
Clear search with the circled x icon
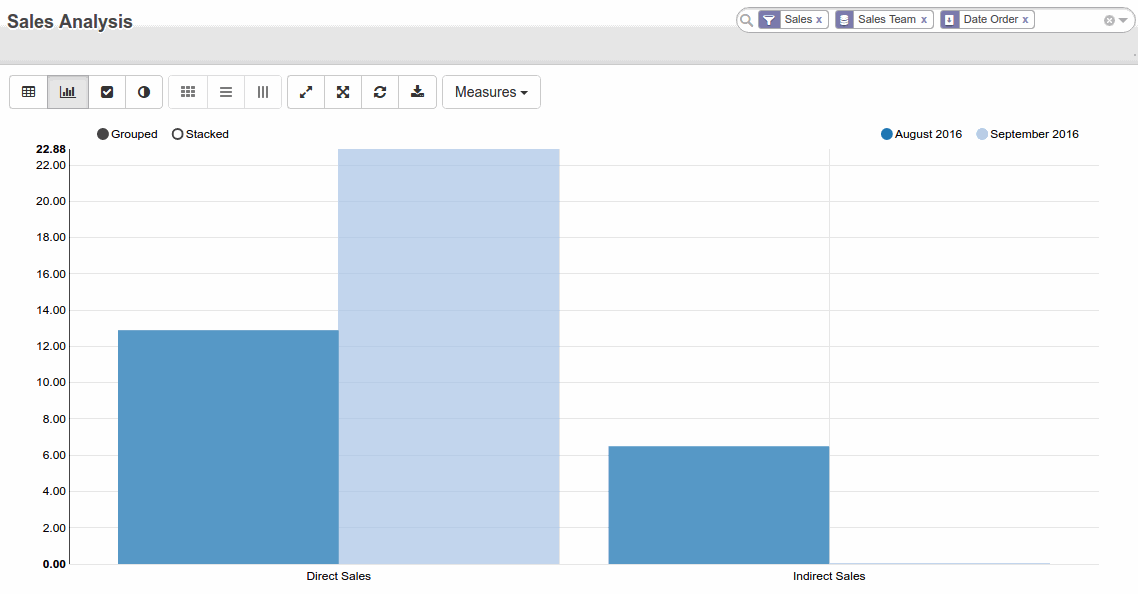1109,20
